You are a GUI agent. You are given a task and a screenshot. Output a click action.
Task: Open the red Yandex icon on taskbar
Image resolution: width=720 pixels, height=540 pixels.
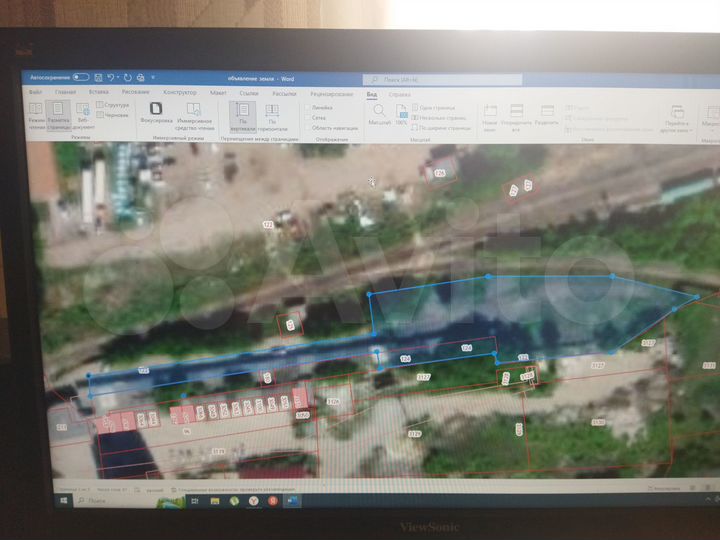point(273,501)
